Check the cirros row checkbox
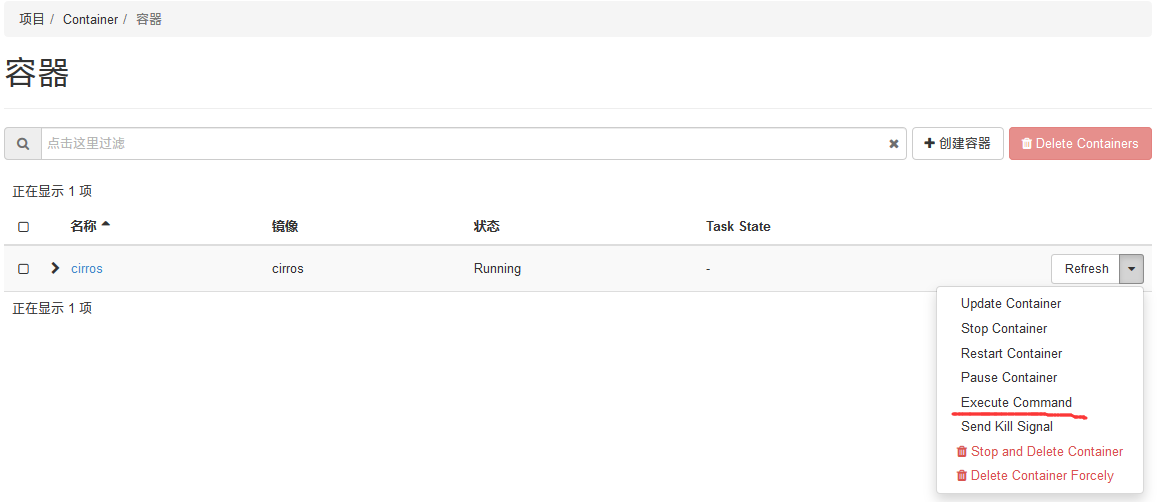The height and width of the screenshot is (502, 1158). (24, 269)
